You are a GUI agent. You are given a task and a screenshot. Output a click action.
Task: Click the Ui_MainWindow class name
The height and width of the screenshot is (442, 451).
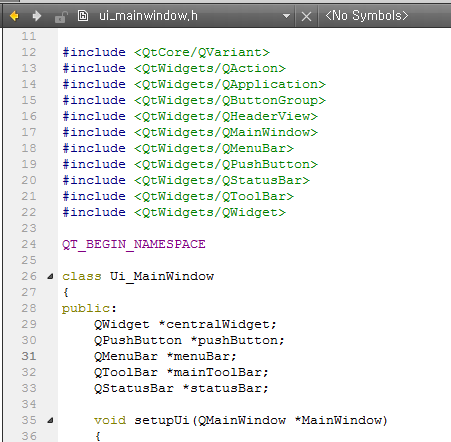pyautogui.click(x=162, y=276)
